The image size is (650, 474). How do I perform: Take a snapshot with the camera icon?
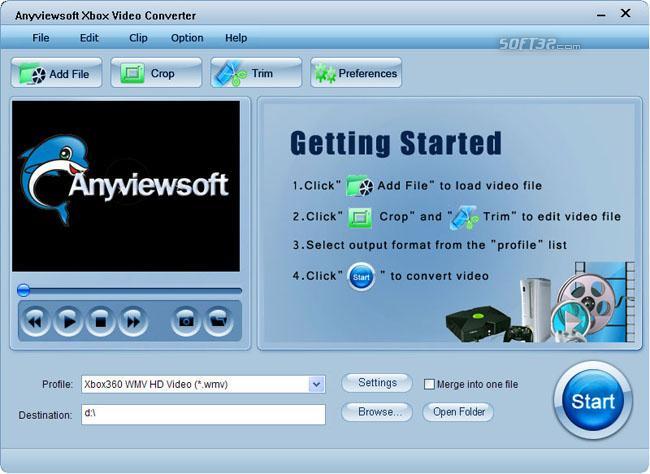[x=185, y=321]
